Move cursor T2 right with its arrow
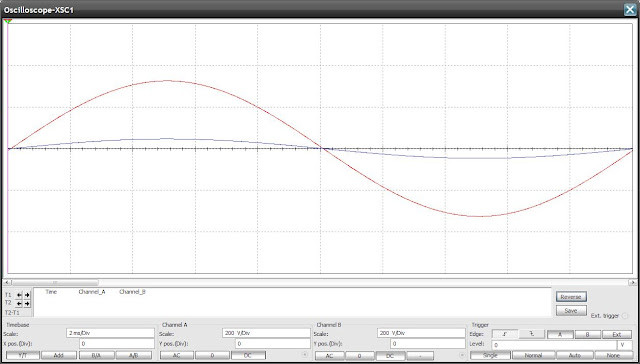 tap(27, 304)
